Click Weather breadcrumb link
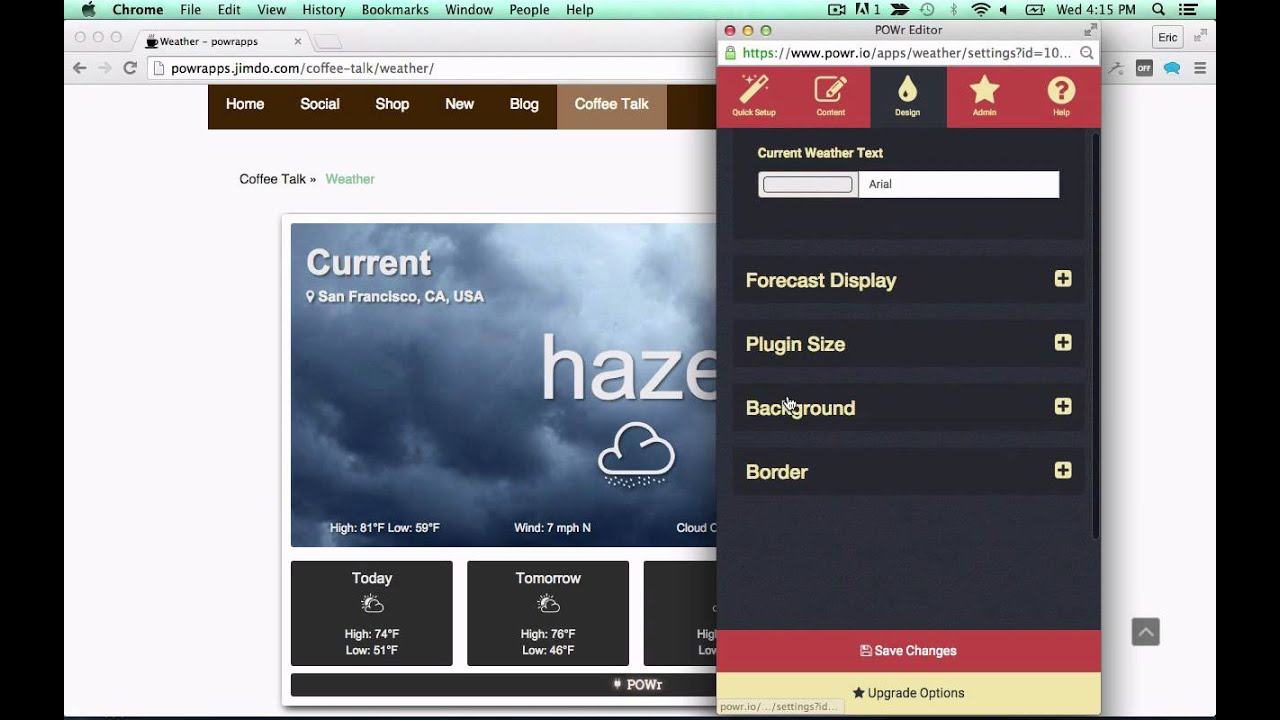Image resolution: width=1280 pixels, height=720 pixels. (350, 179)
